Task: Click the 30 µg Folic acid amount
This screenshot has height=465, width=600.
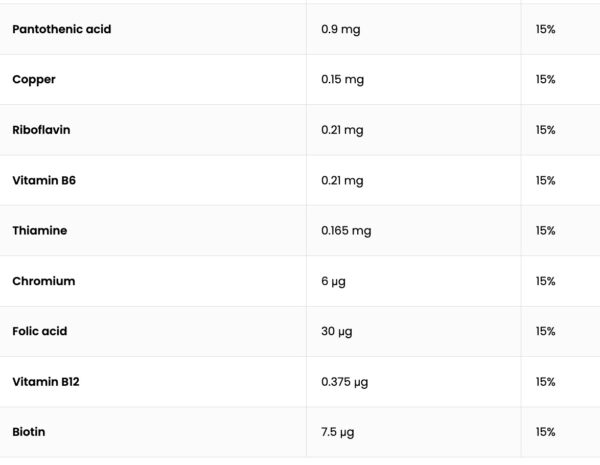Action: click(336, 331)
